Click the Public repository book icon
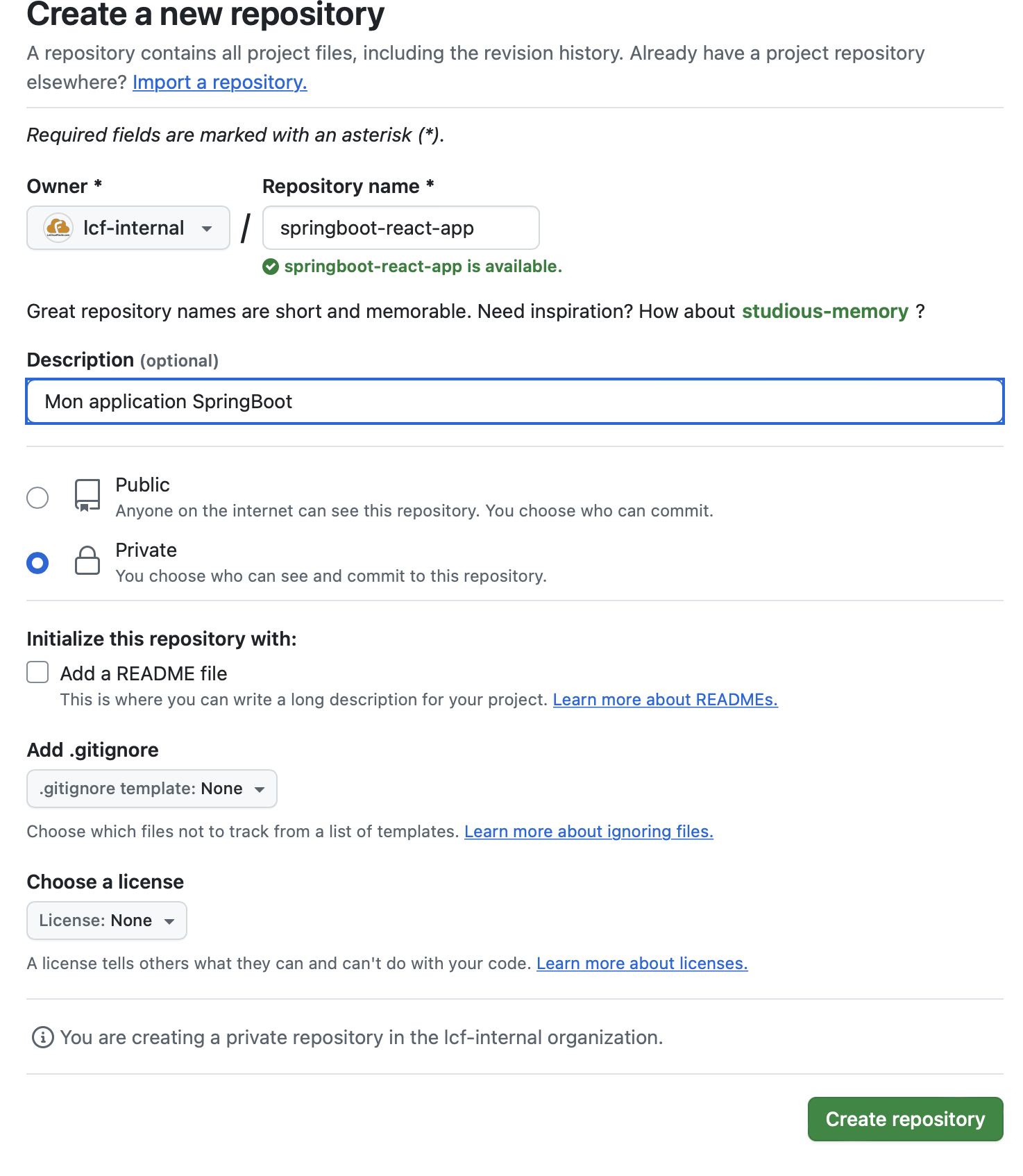The height and width of the screenshot is (1176, 1023). 87,496
